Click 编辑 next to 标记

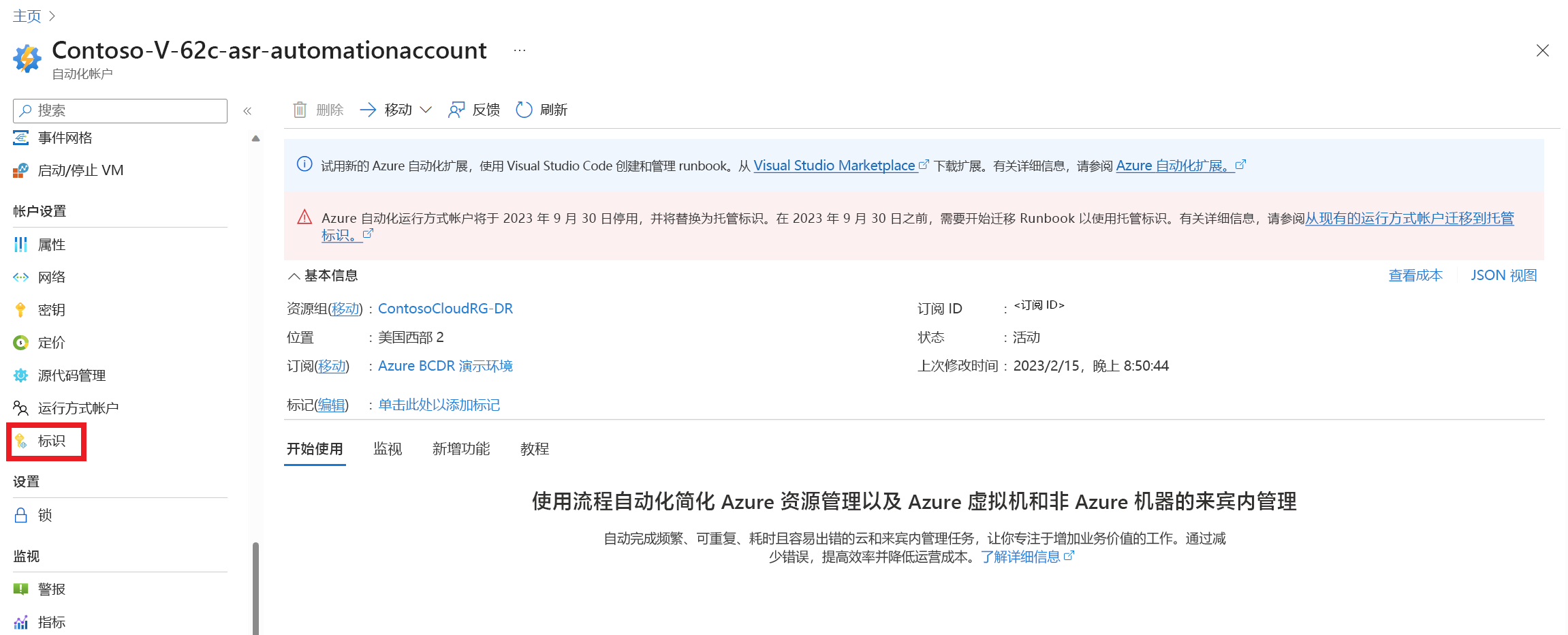point(331,405)
